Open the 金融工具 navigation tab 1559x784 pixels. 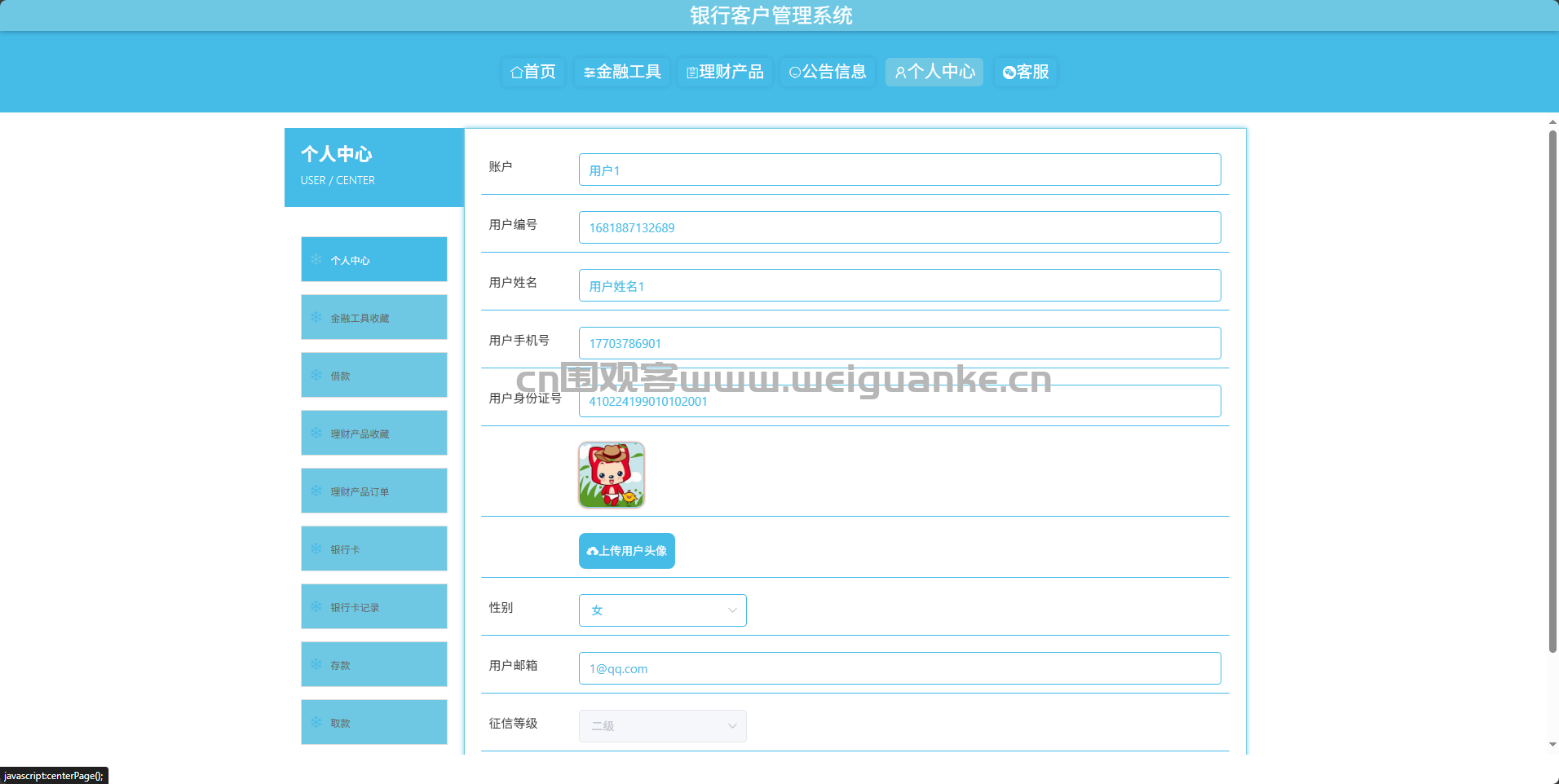[x=622, y=72]
